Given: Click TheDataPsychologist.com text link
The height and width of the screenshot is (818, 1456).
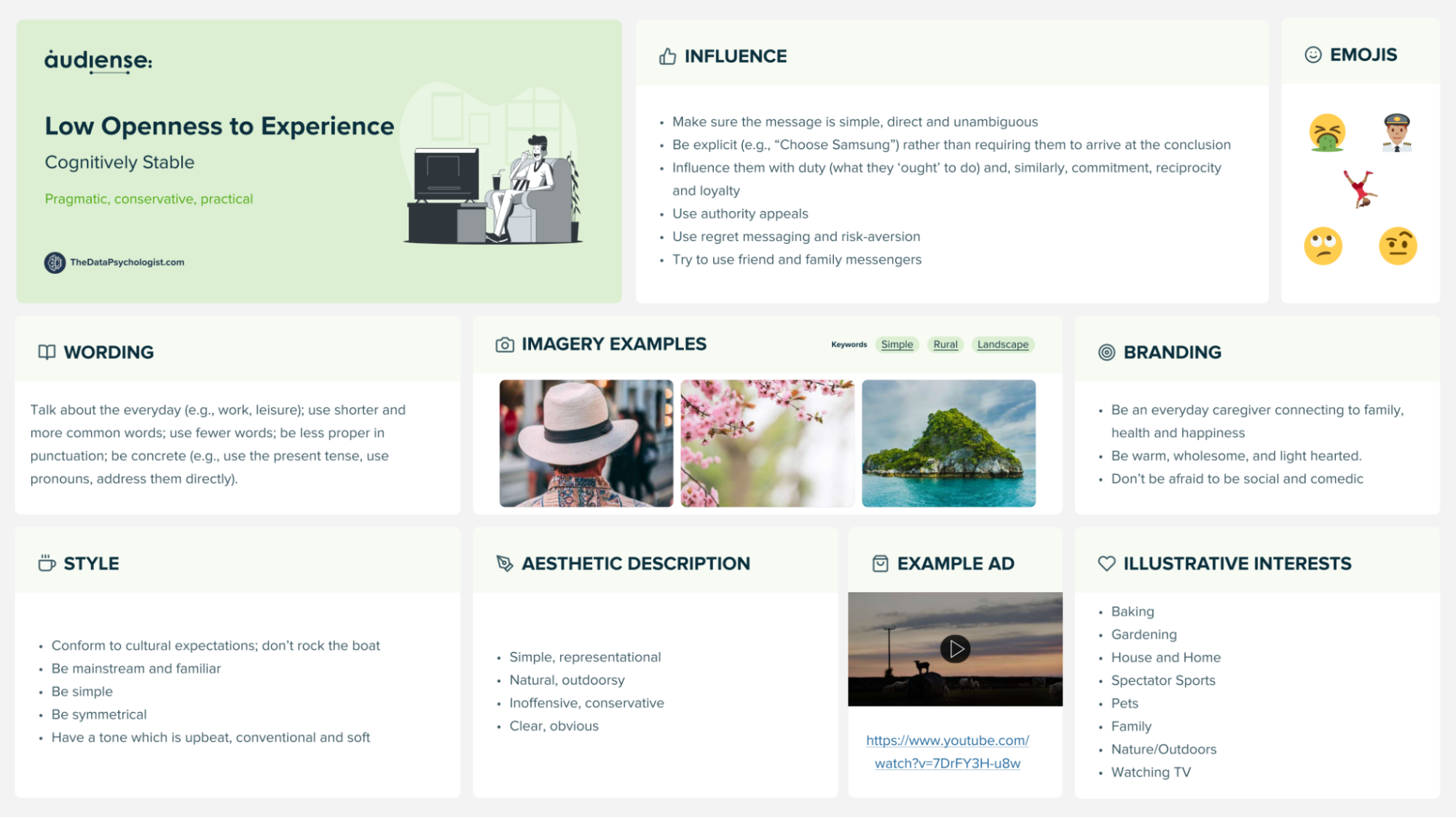Looking at the screenshot, I should coord(127,262).
